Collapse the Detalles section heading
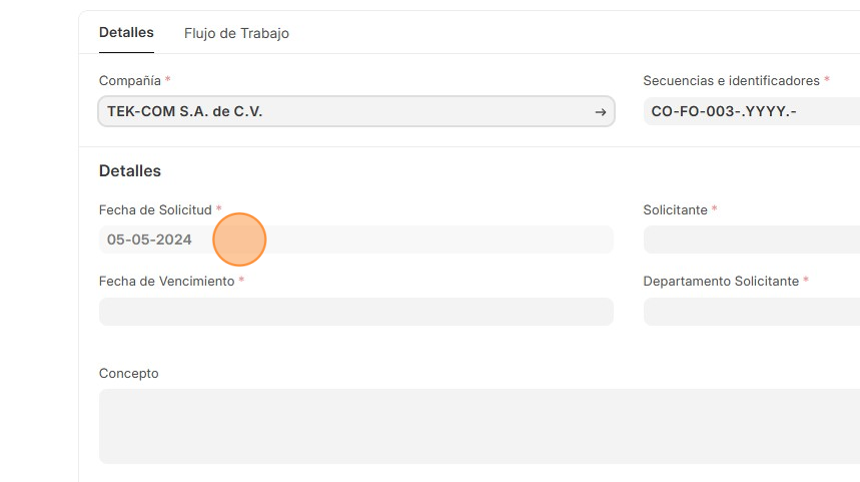Screen dimensions: 860x482 [x=130, y=171]
